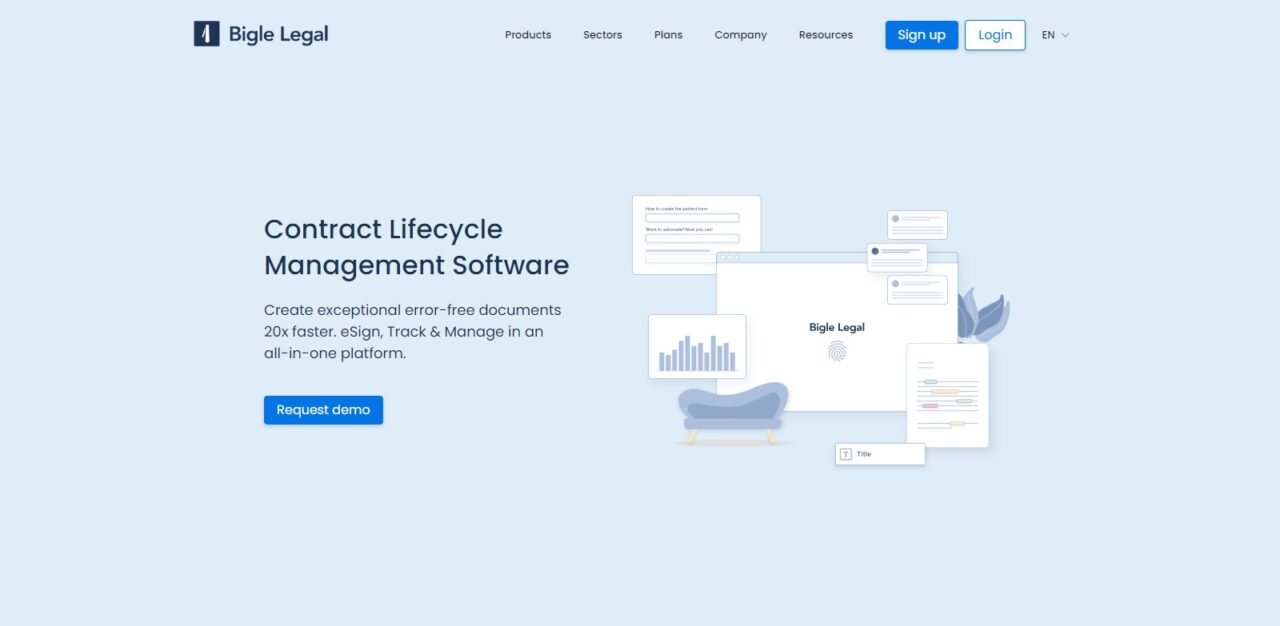Click the T icon beside Title

point(846,454)
